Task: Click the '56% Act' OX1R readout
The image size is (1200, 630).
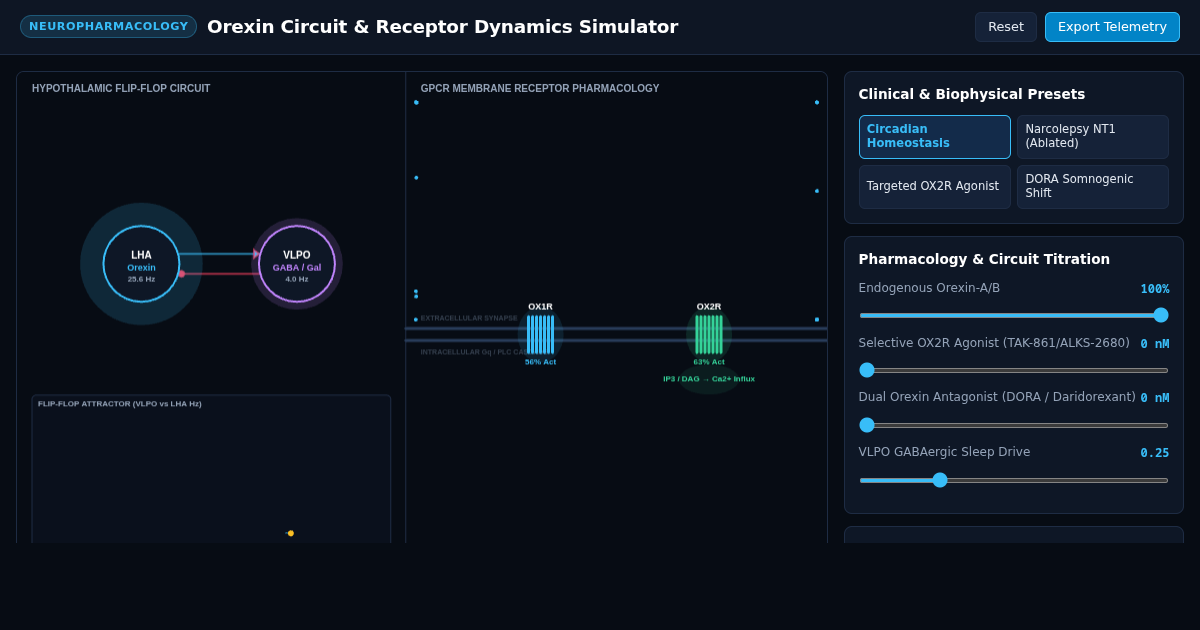Action: point(540,362)
